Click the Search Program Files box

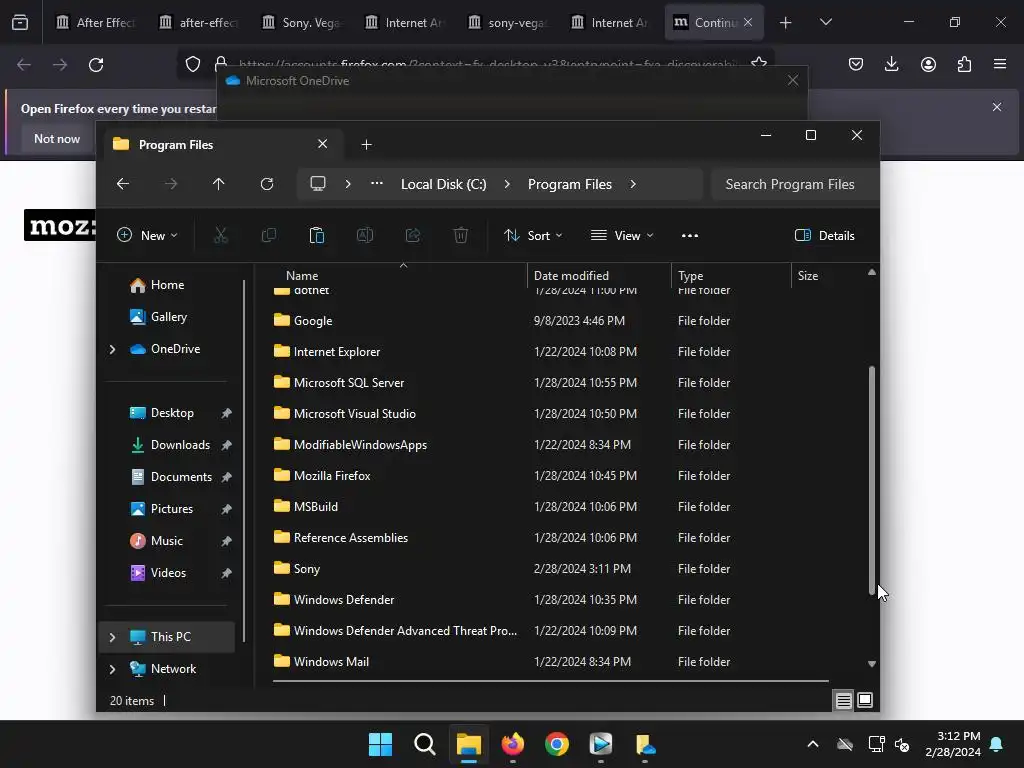click(x=794, y=184)
